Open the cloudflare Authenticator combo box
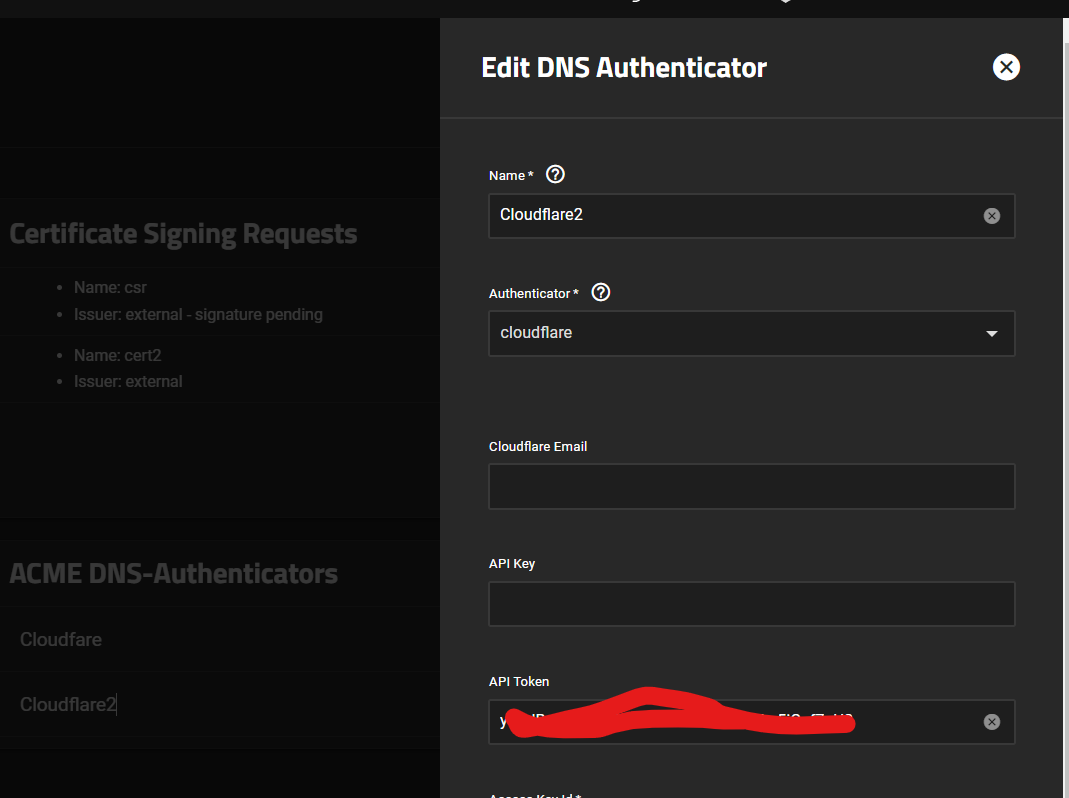This screenshot has height=798, width=1069. [x=750, y=333]
